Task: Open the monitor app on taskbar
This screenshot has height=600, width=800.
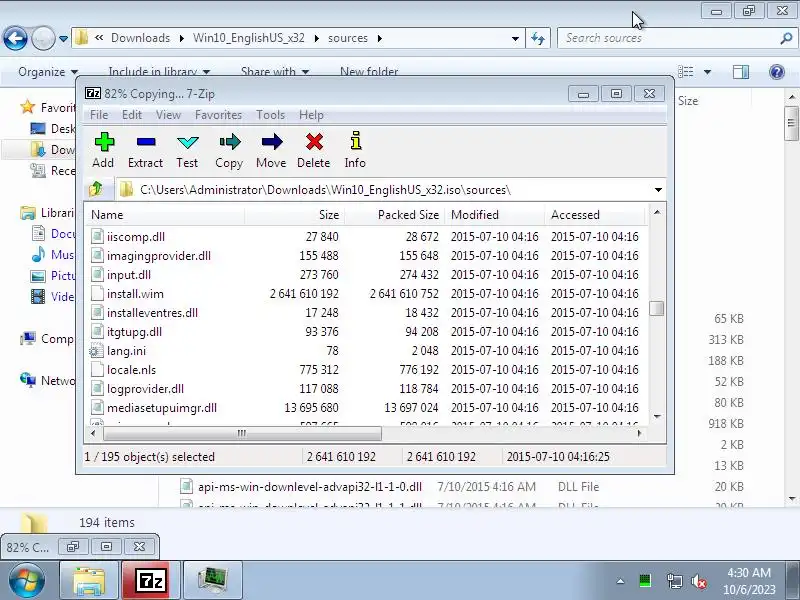Action: 213,580
